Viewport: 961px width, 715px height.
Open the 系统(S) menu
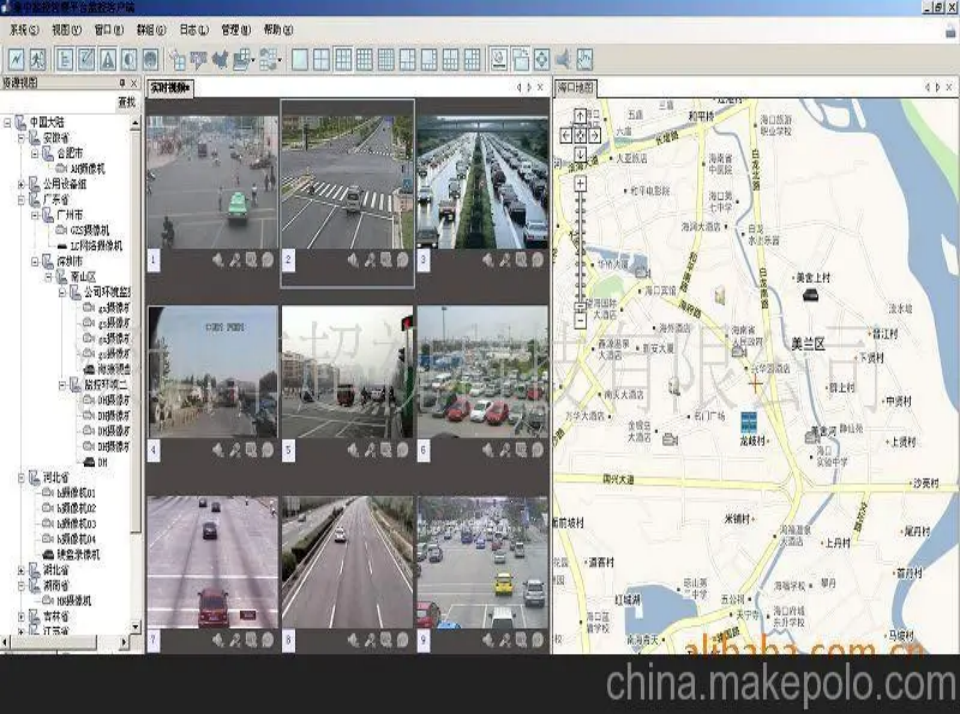click(x=24, y=30)
